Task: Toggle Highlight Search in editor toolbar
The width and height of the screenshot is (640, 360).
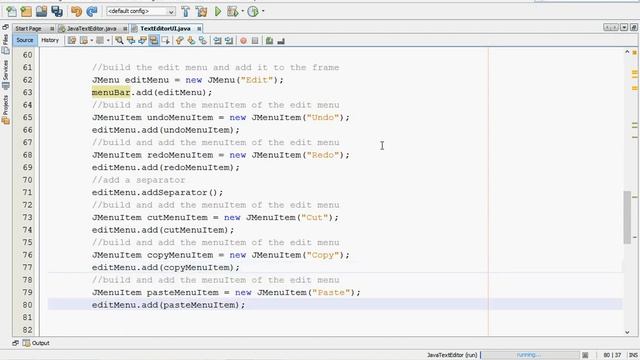Action: click(x=154, y=40)
